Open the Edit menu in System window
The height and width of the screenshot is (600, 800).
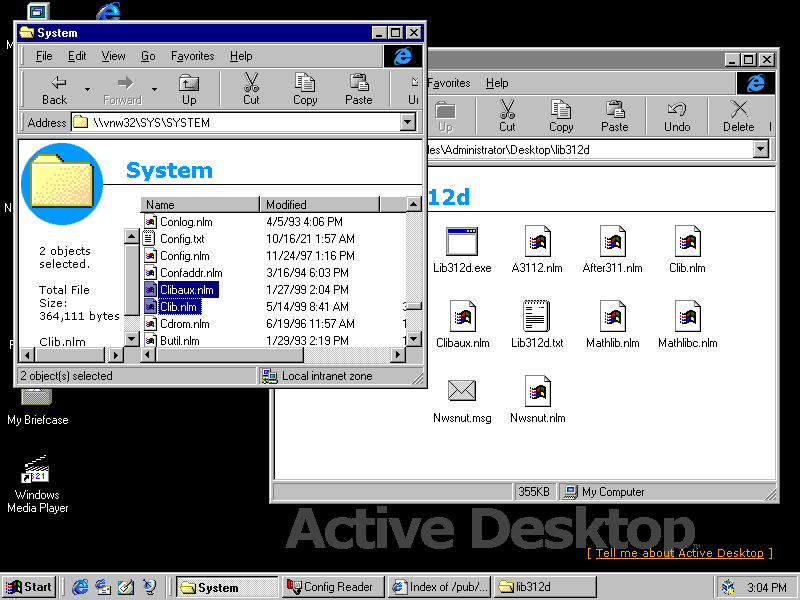(77, 56)
